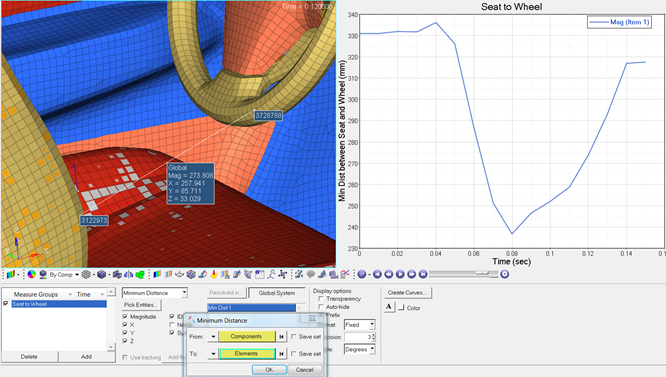Image resolution: width=666 pixels, height=377 pixels.
Task: Click the animation timeline slider
Action: click(x=463, y=274)
